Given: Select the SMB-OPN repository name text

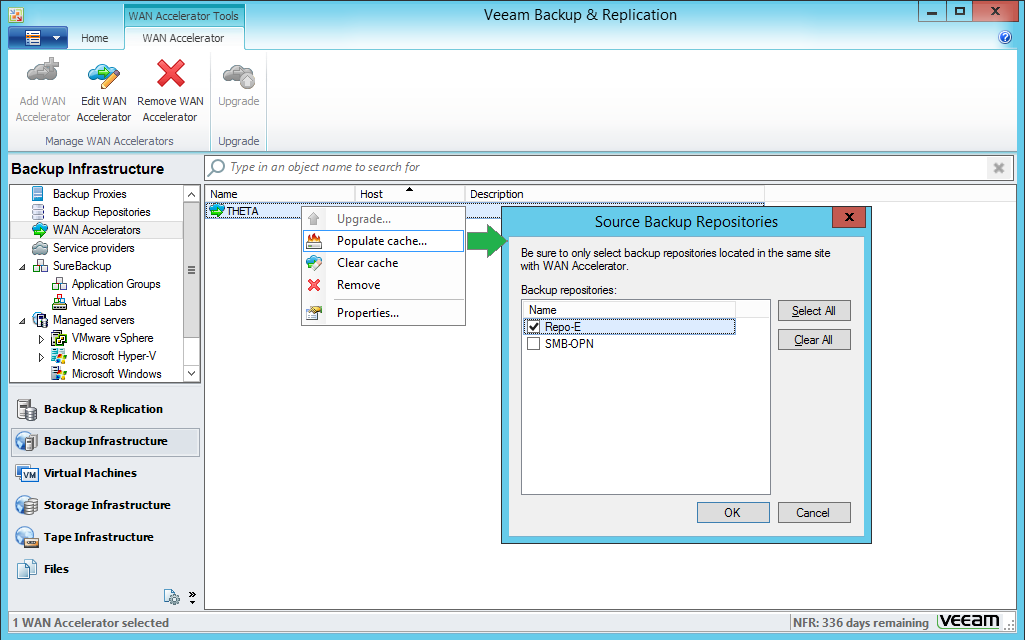Looking at the screenshot, I should point(569,344).
